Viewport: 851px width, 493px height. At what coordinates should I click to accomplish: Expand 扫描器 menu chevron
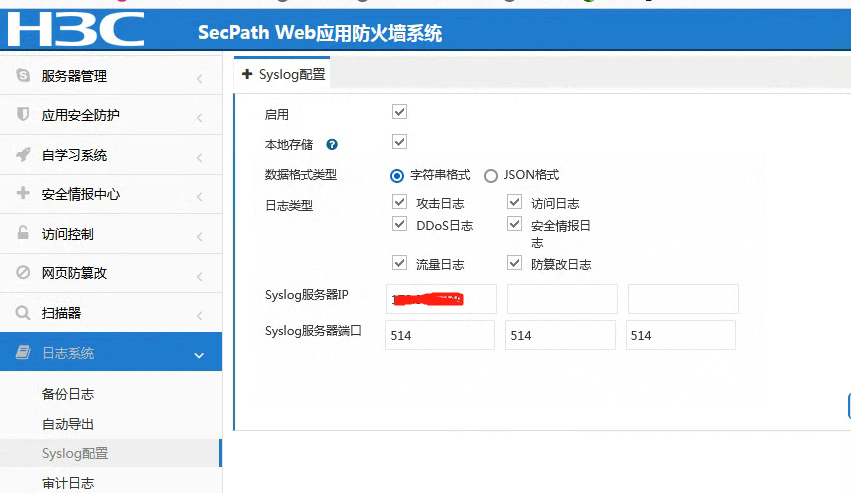click(x=199, y=315)
